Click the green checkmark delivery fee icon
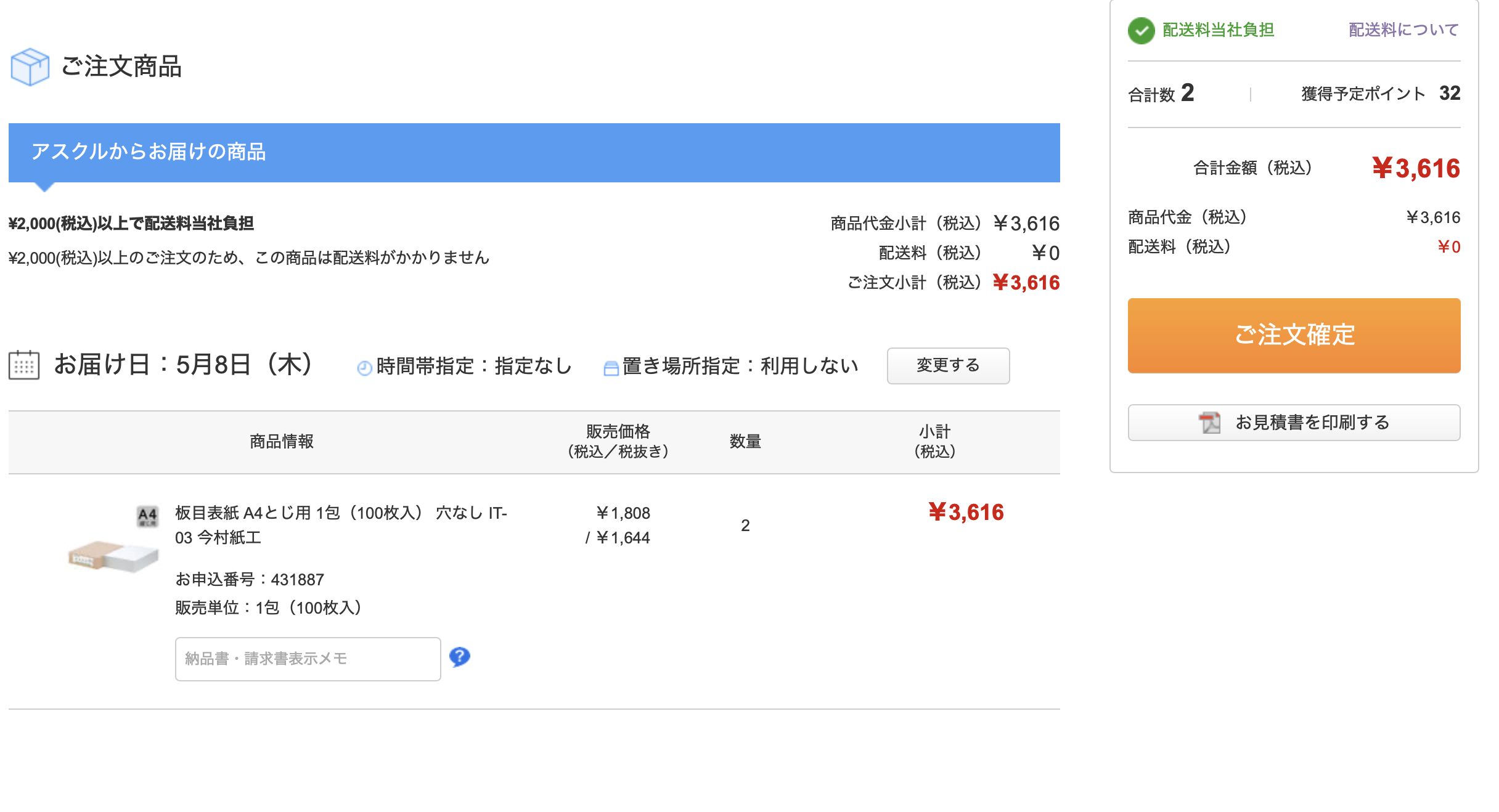1499x812 pixels. pyautogui.click(x=1141, y=30)
